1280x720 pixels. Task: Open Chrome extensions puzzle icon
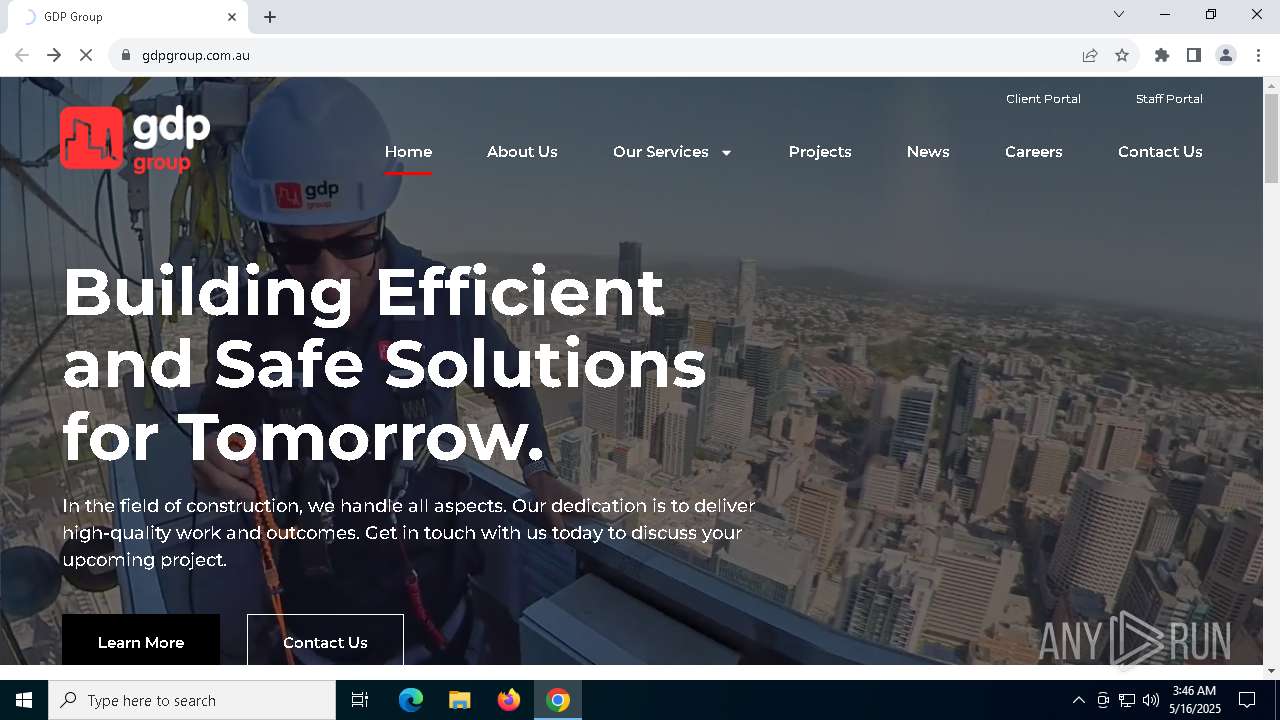coord(1162,55)
